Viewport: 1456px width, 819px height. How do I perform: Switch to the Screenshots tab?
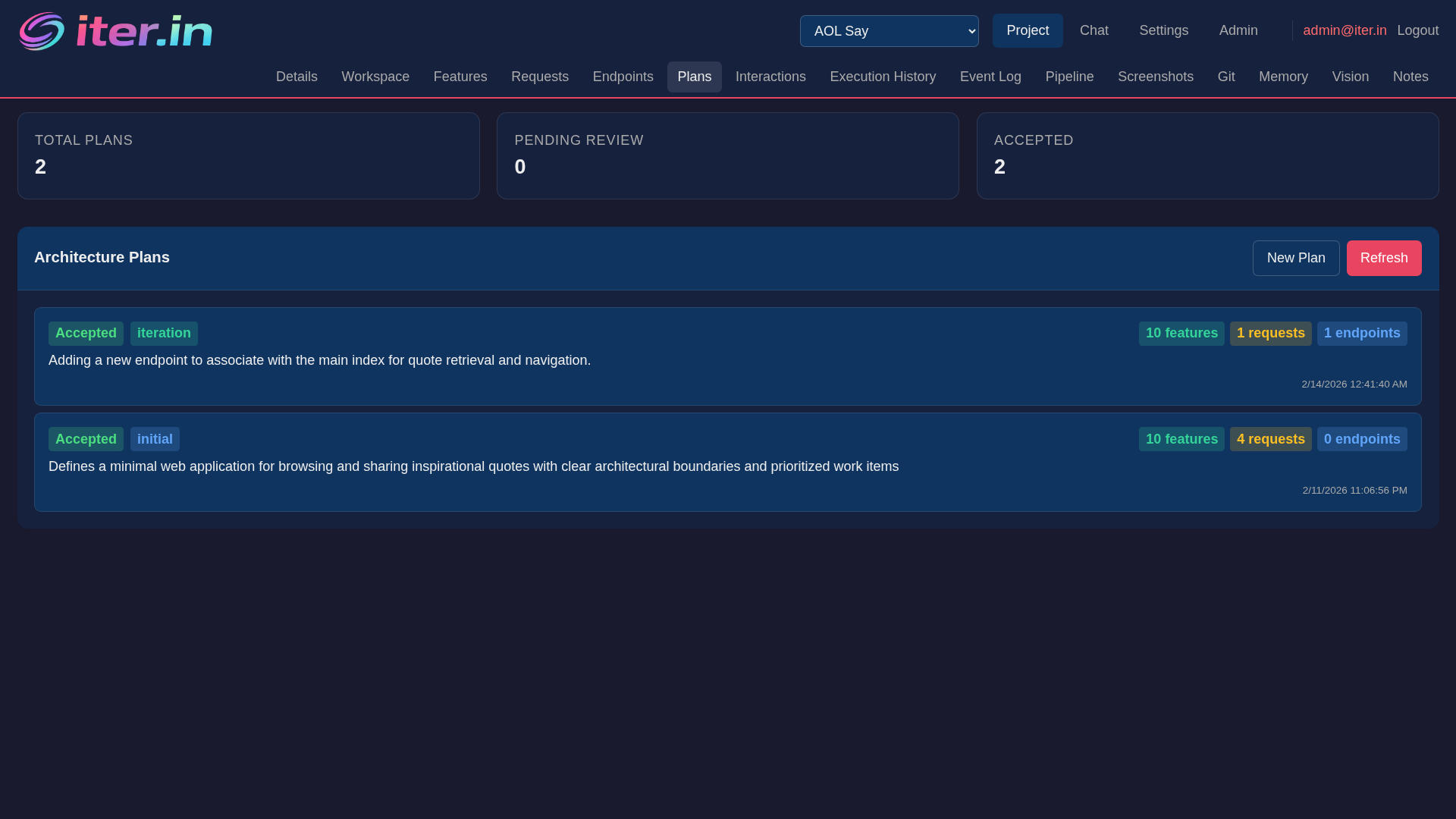(x=1155, y=77)
